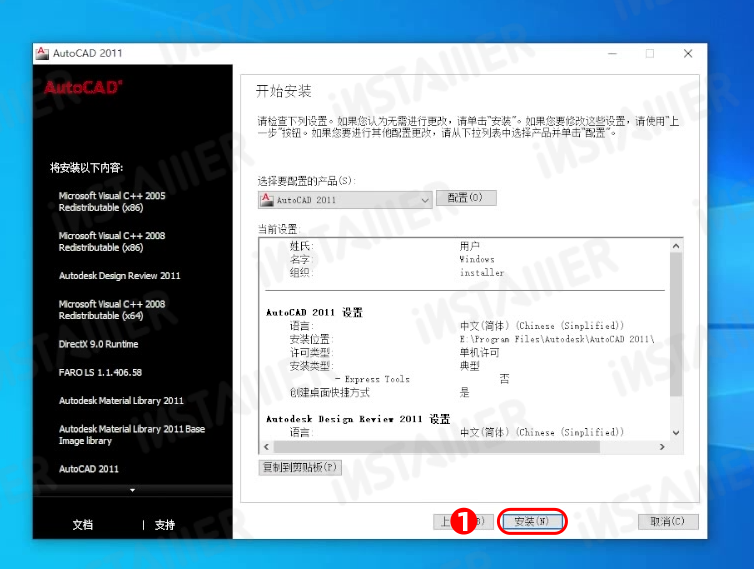Click the AutoCAD logo in sidebar

[83, 88]
